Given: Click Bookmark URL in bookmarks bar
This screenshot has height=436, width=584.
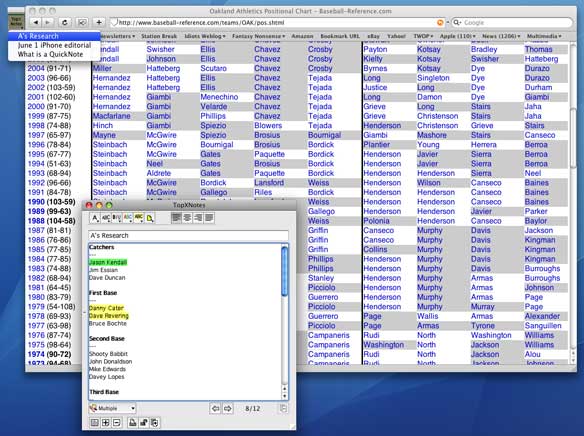Looking at the screenshot, I should pyautogui.click(x=340, y=36).
